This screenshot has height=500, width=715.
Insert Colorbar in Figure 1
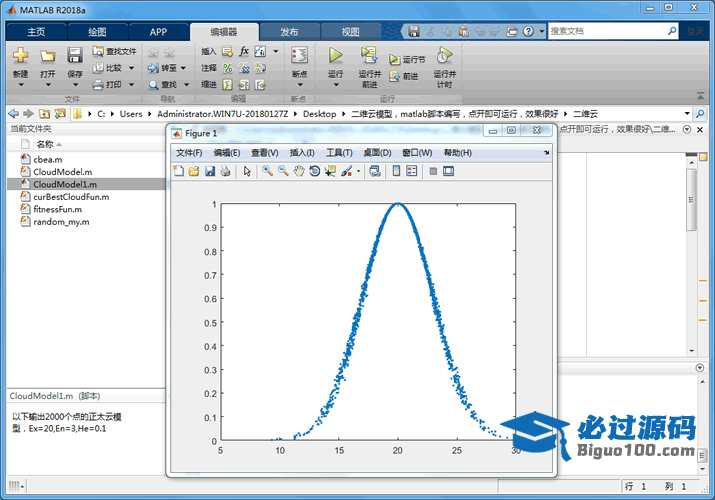(x=396, y=171)
